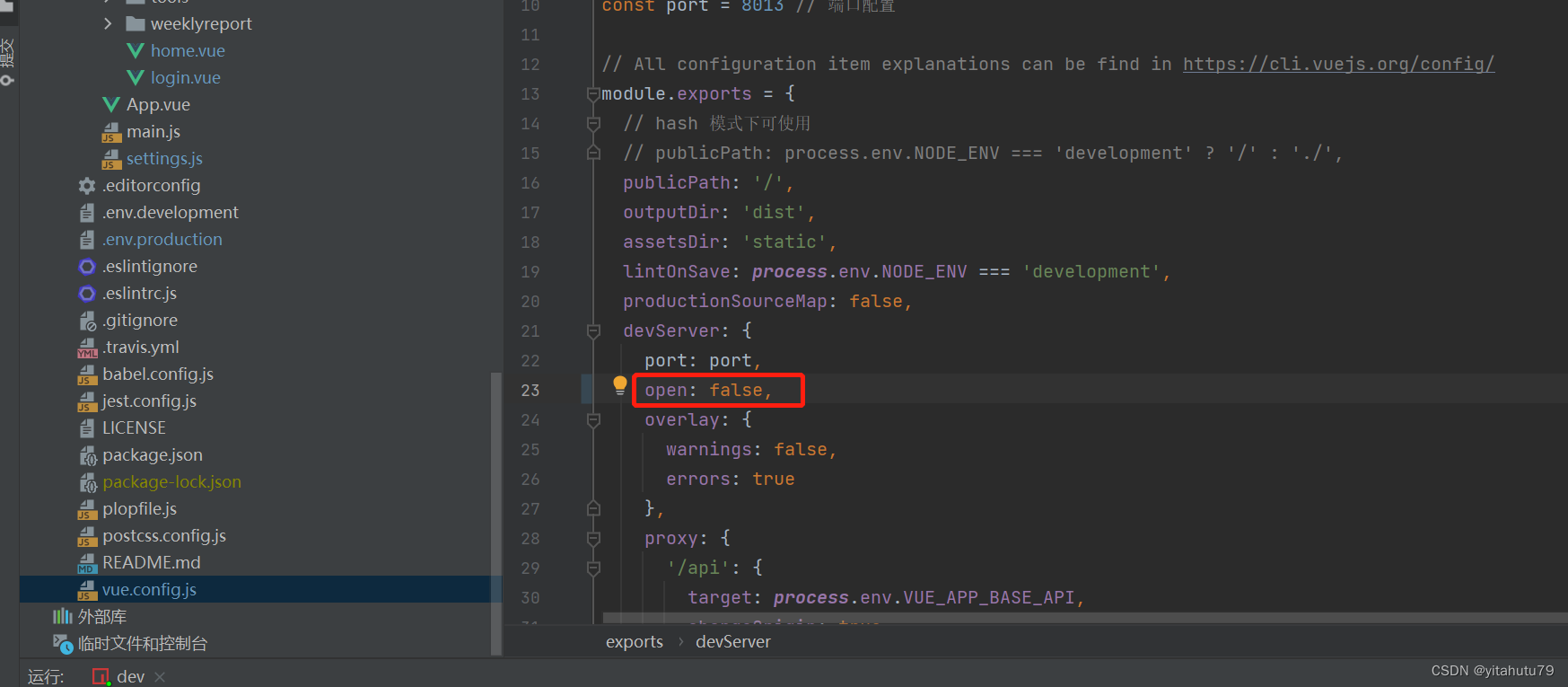Open App.vue in the project tree
The width and height of the screenshot is (1568, 687).
(x=158, y=104)
